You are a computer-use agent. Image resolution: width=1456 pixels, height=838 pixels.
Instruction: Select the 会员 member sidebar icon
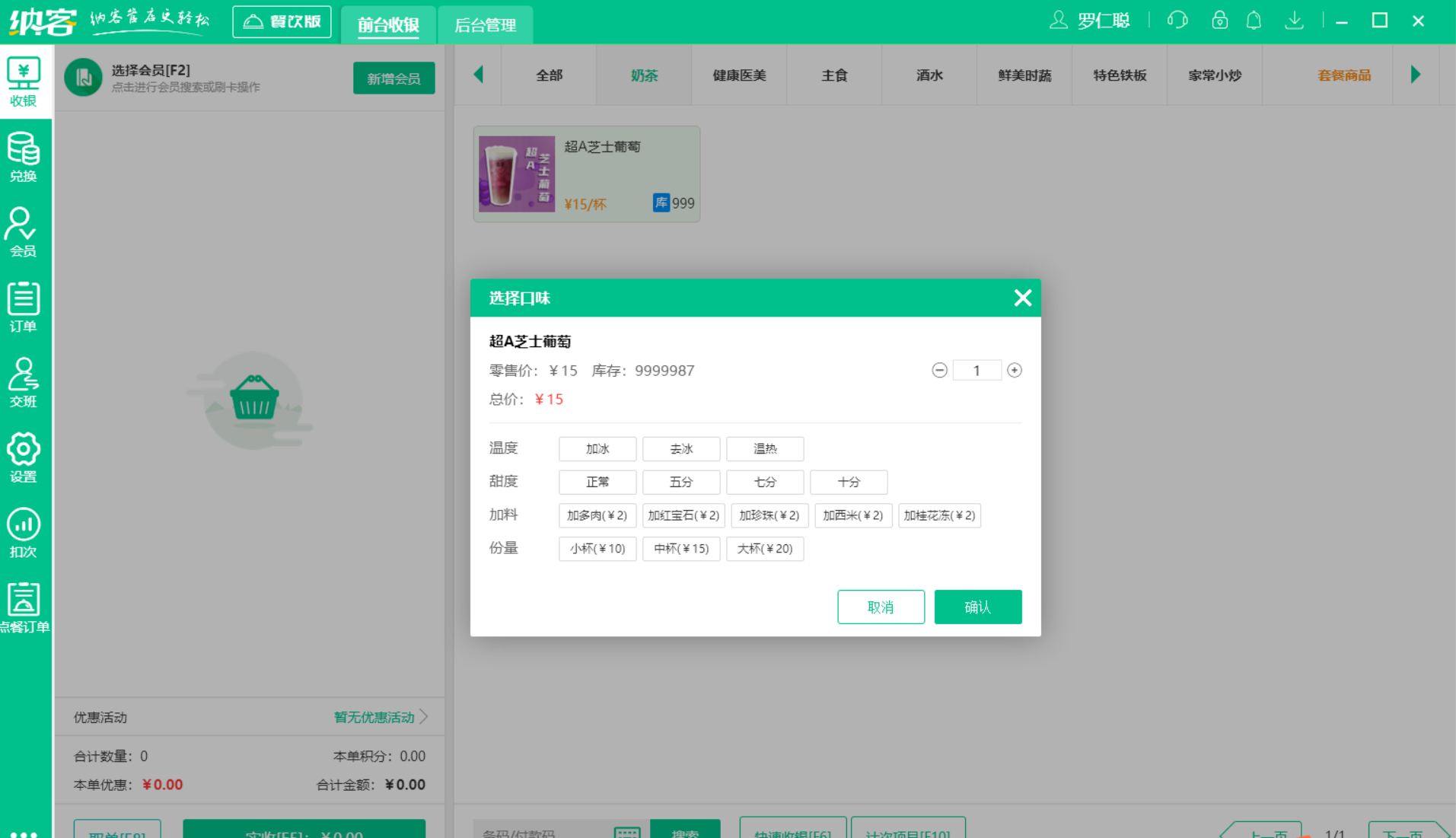[24, 233]
